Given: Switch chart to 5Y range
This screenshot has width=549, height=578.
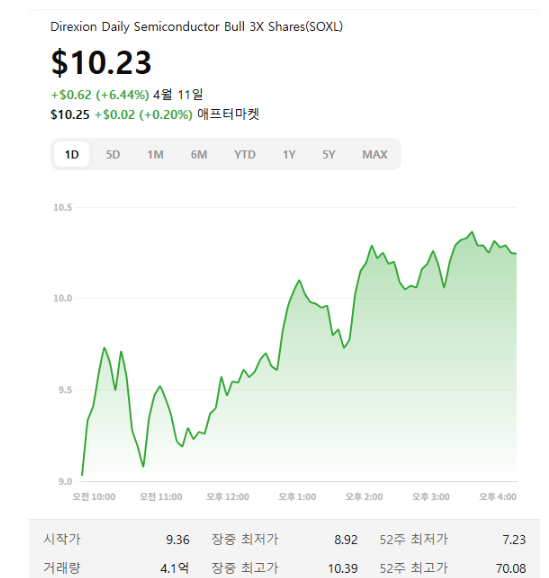Looking at the screenshot, I should pos(329,154).
